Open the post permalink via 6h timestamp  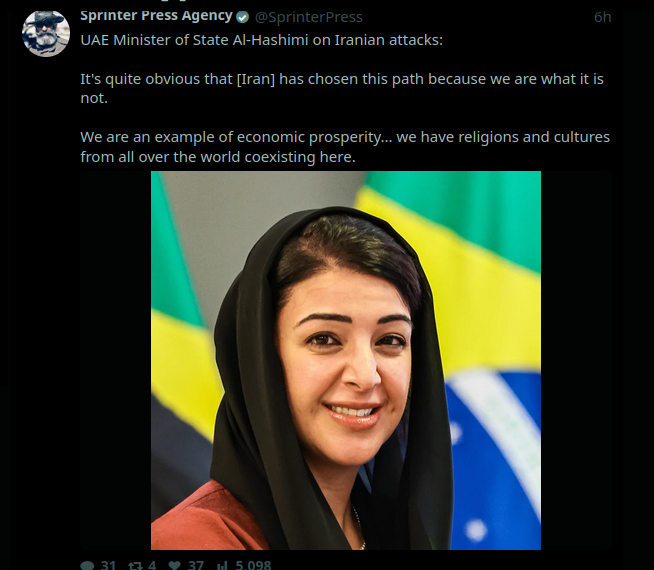tap(603, 17)
